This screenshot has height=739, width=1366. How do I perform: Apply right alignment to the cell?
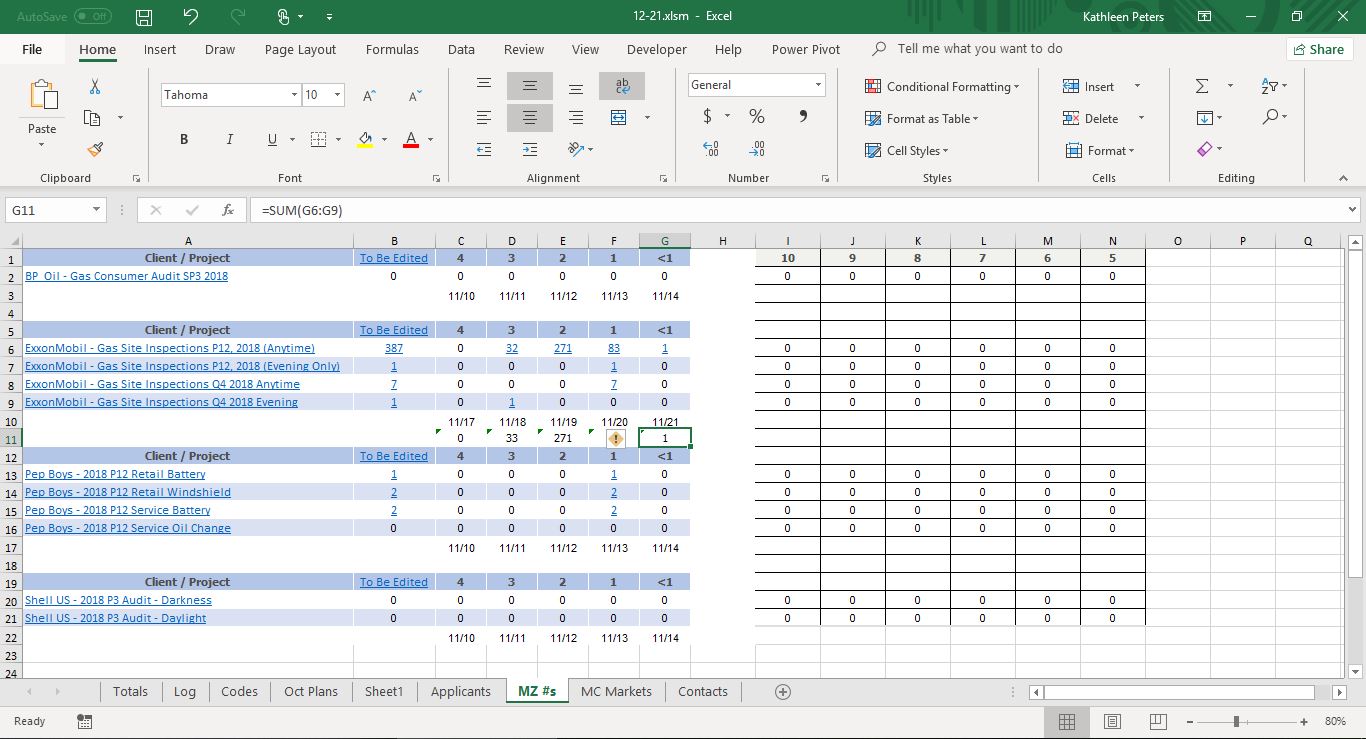(x=576, y=118)
